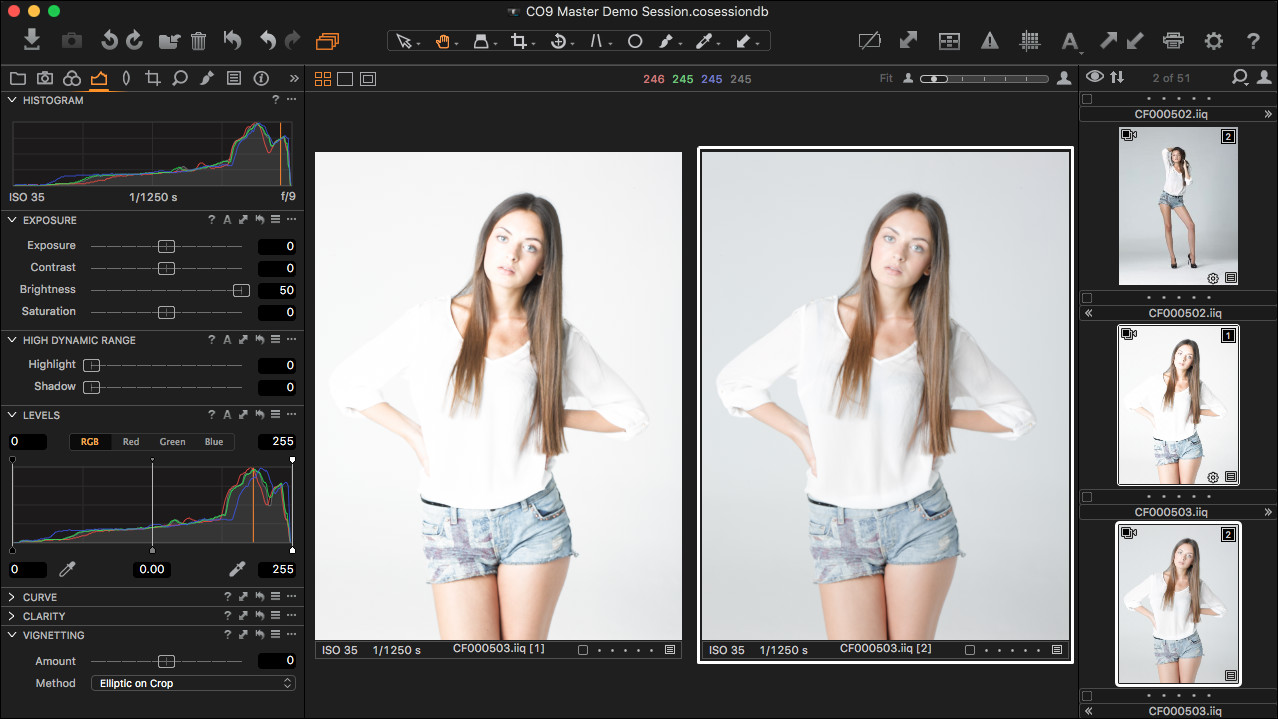Click the undo arrow in toolbar

(x=268, y=41)
